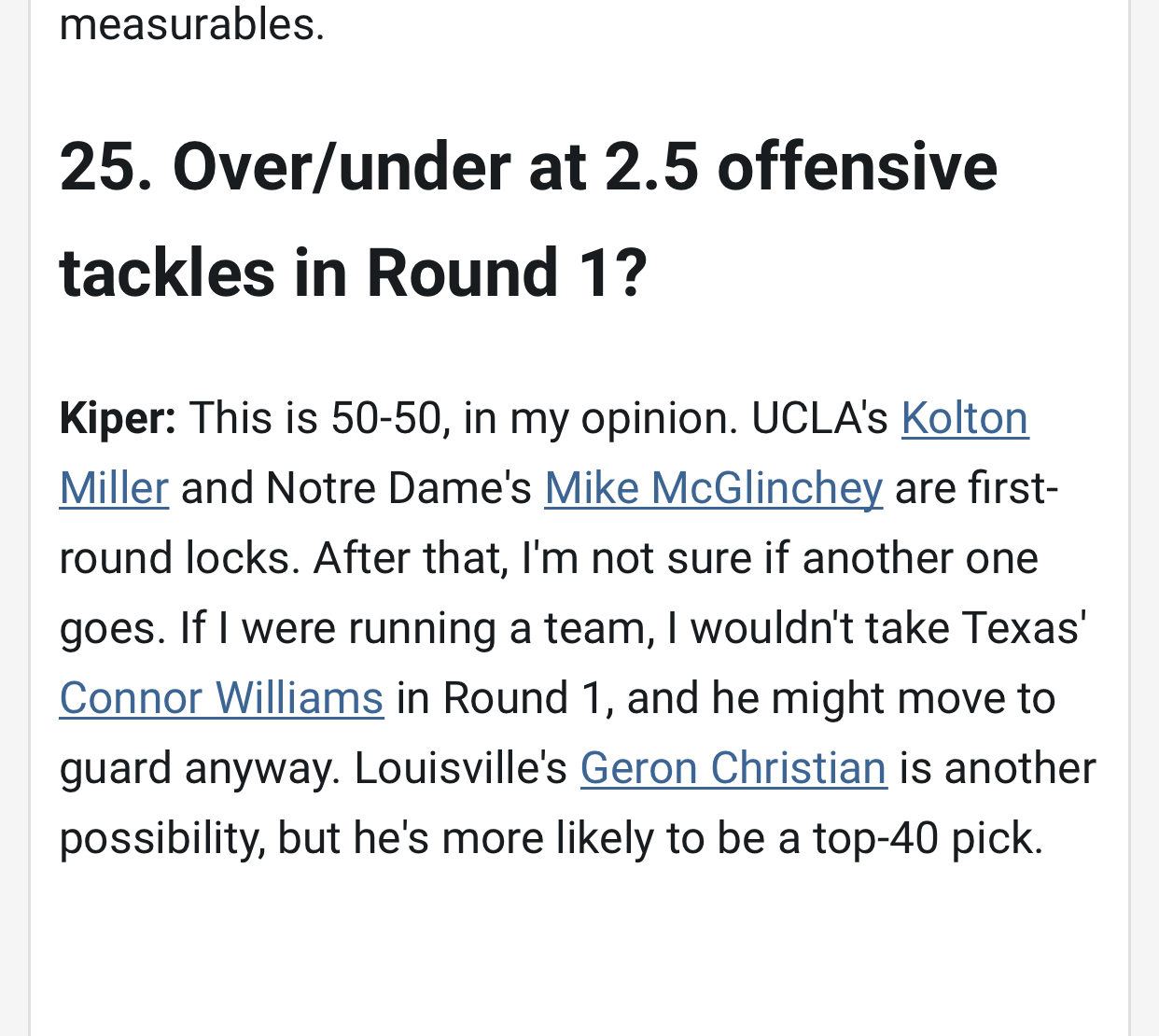
Task: Click the "Over/under at 2.5 offensive" heading line
Action: [584, 168]
